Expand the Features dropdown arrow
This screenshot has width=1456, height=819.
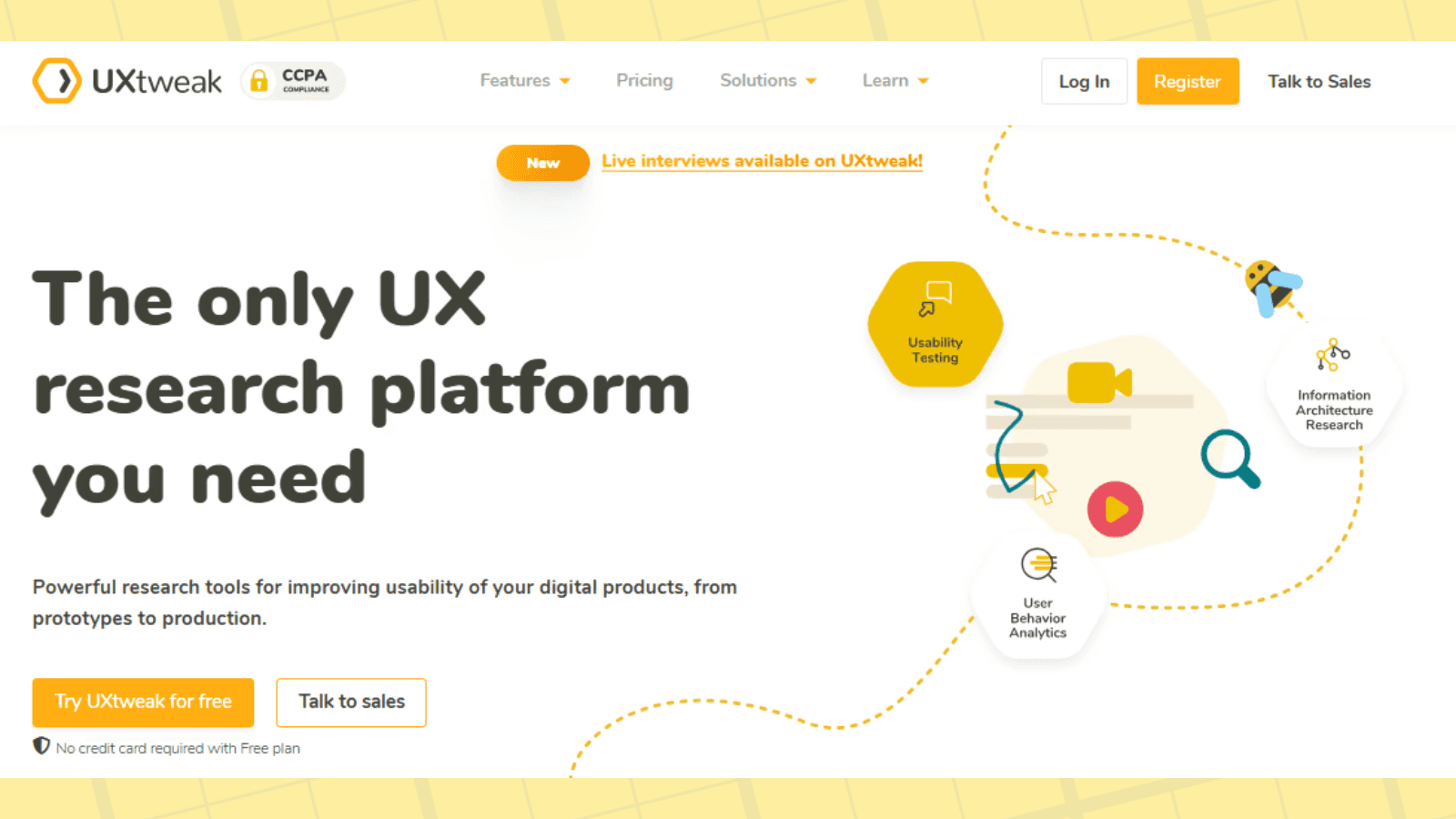point(565,81)
